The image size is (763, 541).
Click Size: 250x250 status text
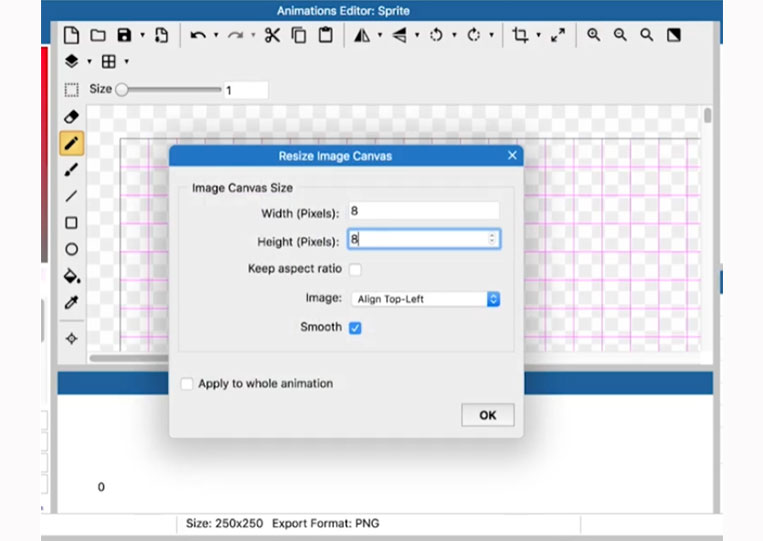(x=224, y=523)
